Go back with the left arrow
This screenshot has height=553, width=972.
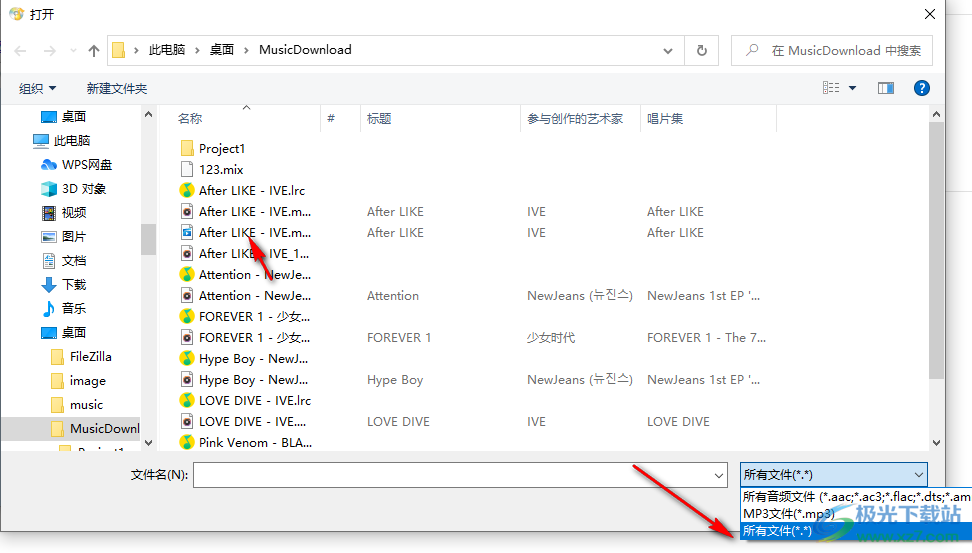[20, 51]
